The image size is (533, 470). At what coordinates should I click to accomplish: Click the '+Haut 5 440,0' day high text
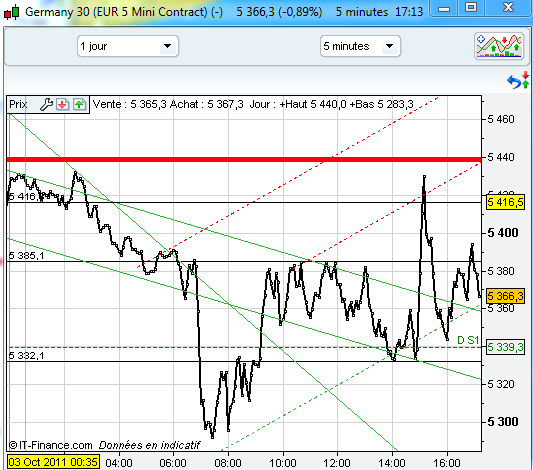point(313,104)
